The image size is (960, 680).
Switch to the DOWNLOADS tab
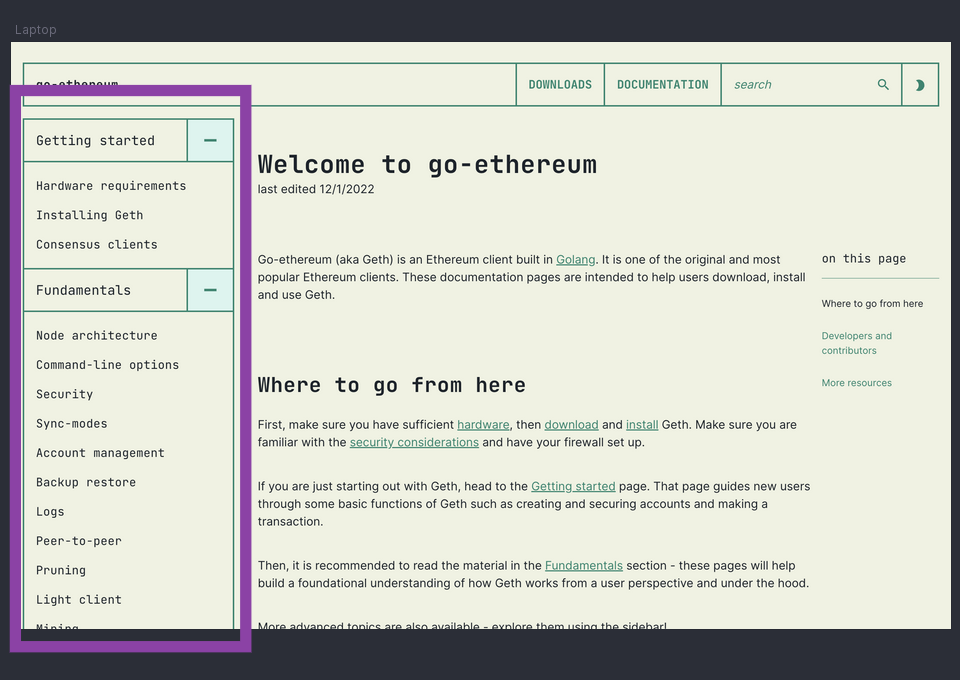pyautogui.click(x=560, y=84)
